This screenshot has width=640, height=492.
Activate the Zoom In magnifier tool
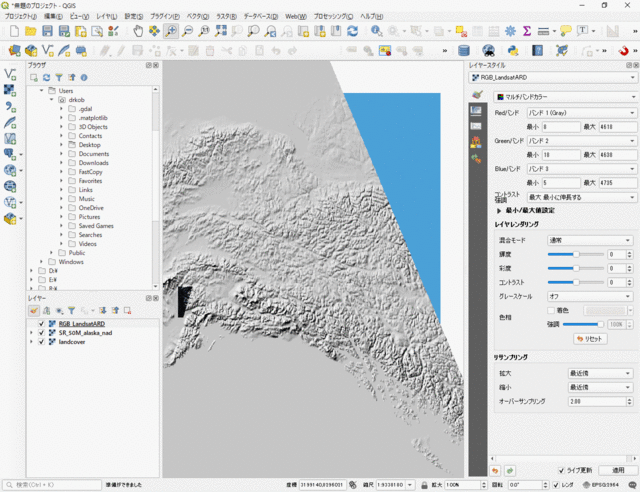(171, 31)
